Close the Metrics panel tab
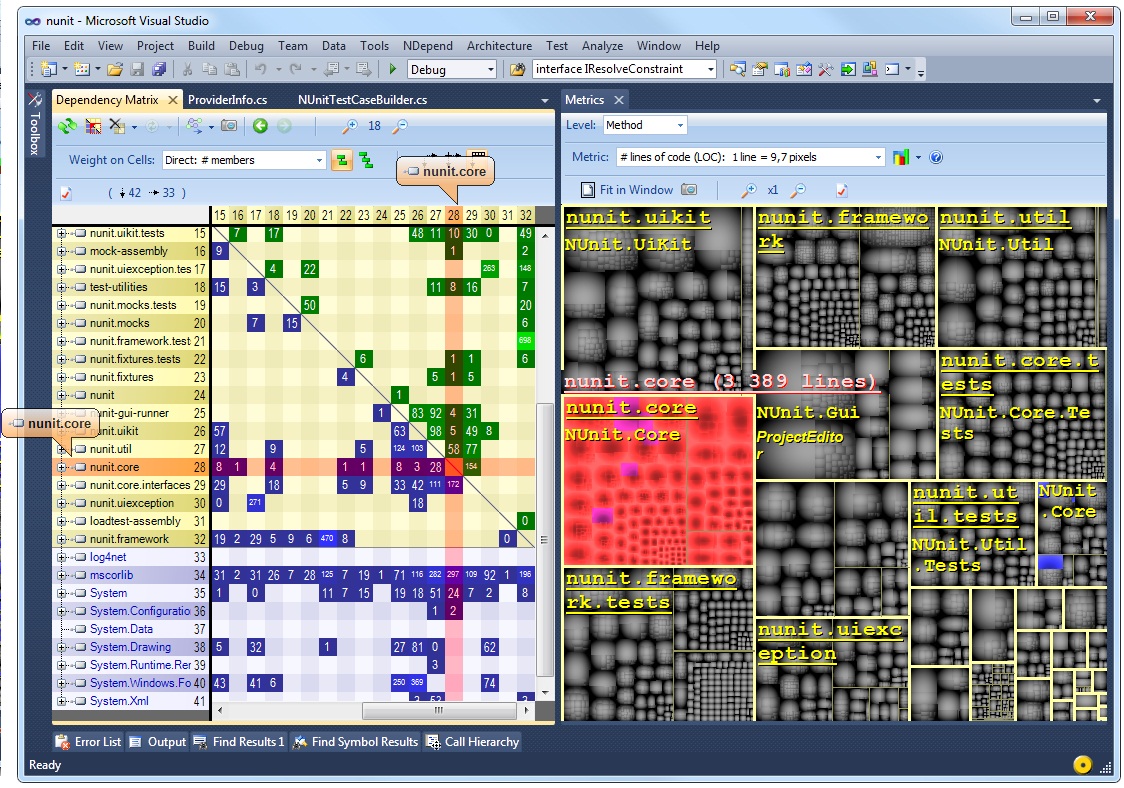The image size is (1124, 788). click(x=619, y=100)
